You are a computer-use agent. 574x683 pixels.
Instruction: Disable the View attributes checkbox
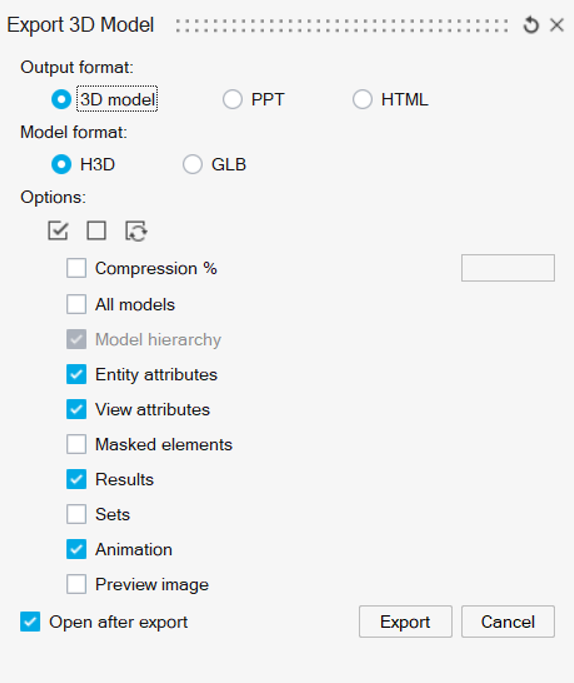point(76,409)
